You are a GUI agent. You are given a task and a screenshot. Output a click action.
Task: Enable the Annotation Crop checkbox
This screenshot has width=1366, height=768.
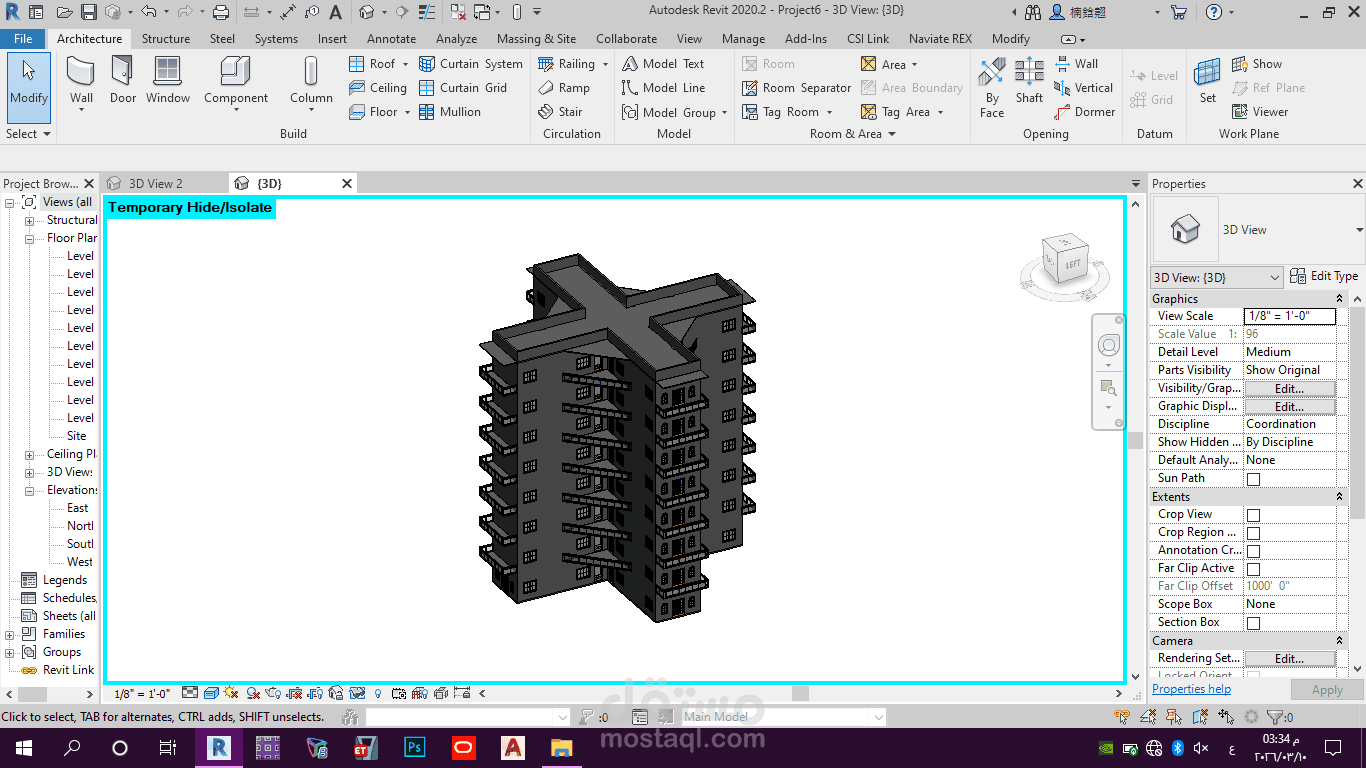[1253, 551]
